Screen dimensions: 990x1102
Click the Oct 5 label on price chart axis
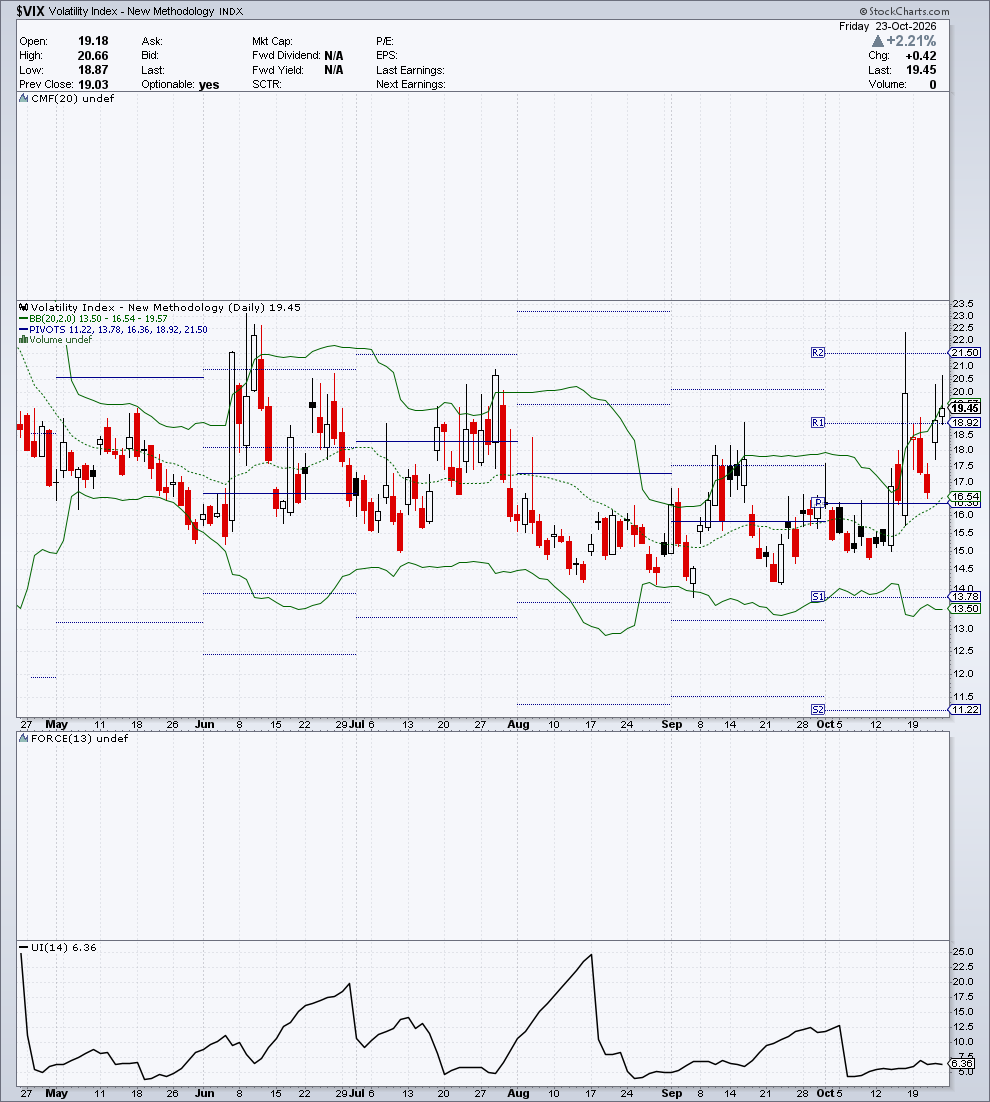pos(829,724)
